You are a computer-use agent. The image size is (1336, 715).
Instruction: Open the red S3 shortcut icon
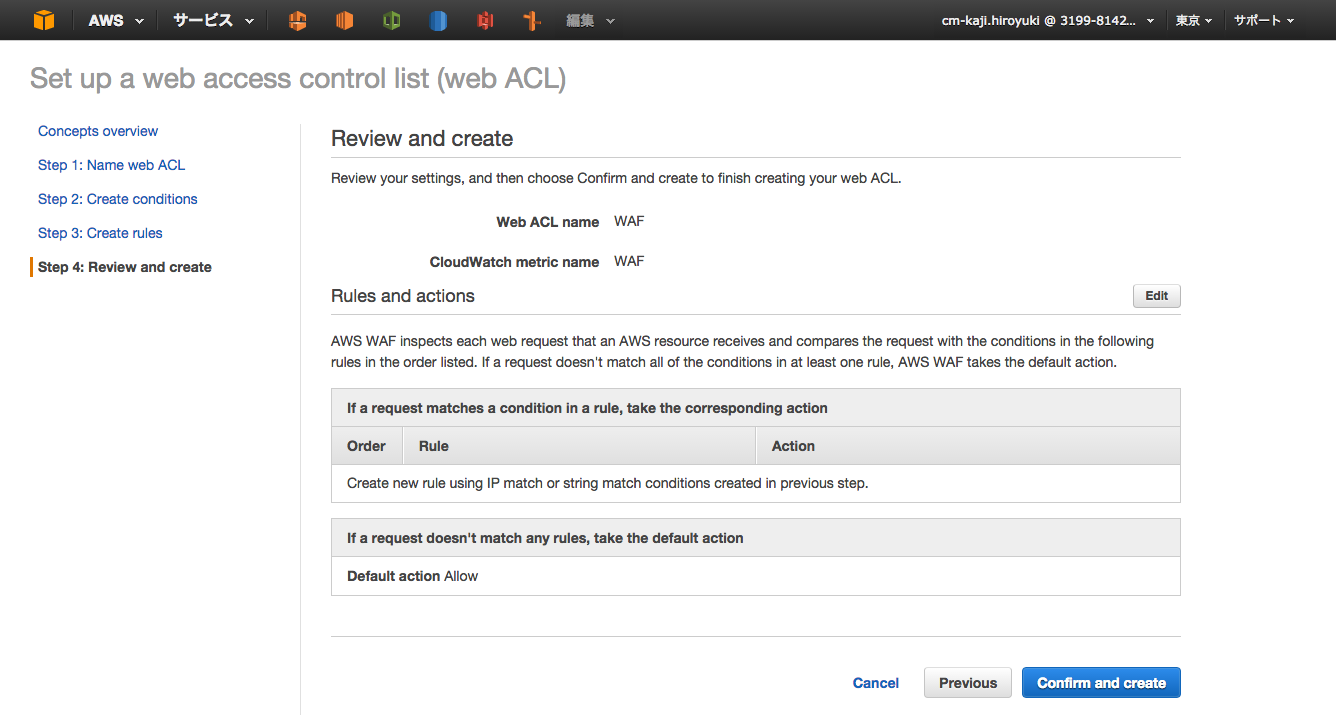coord(486,20)
